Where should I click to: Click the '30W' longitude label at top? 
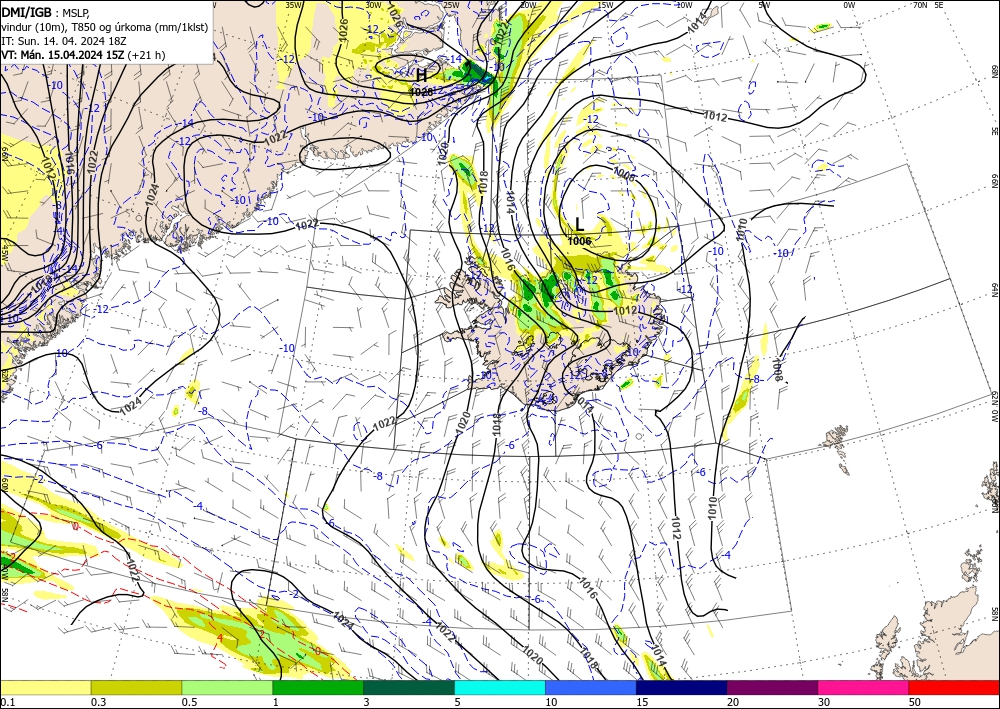[x=374, y=5]
